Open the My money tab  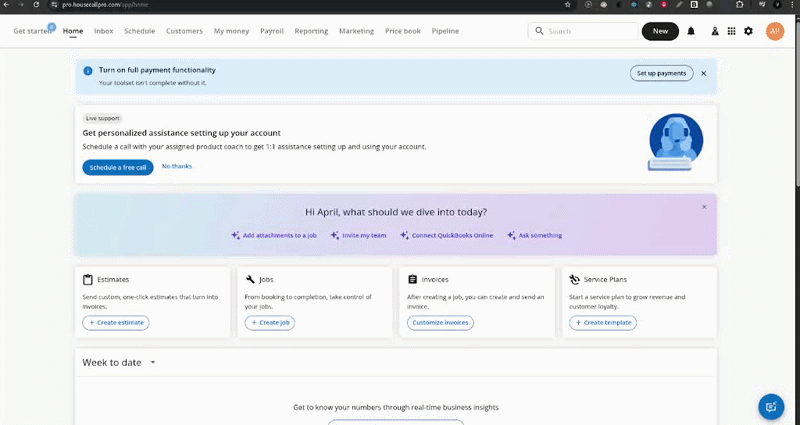pyautogui.click(x=231, y=31)
